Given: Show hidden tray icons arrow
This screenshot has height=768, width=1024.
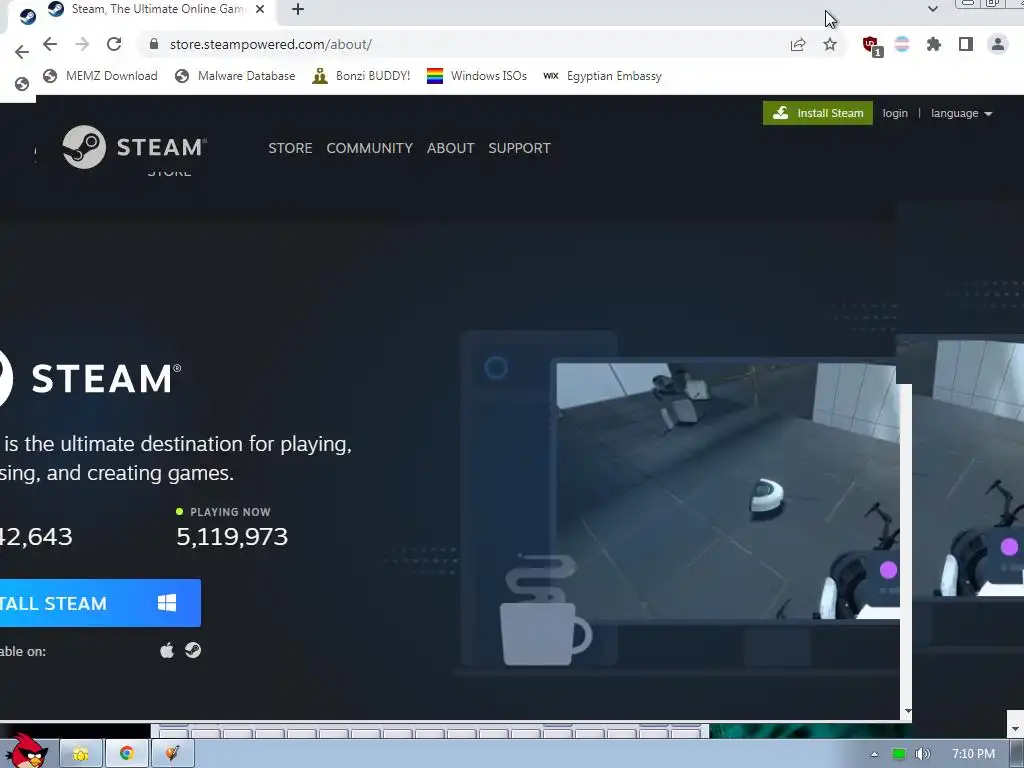Looking at the screenshot, I should click(874, 754).
